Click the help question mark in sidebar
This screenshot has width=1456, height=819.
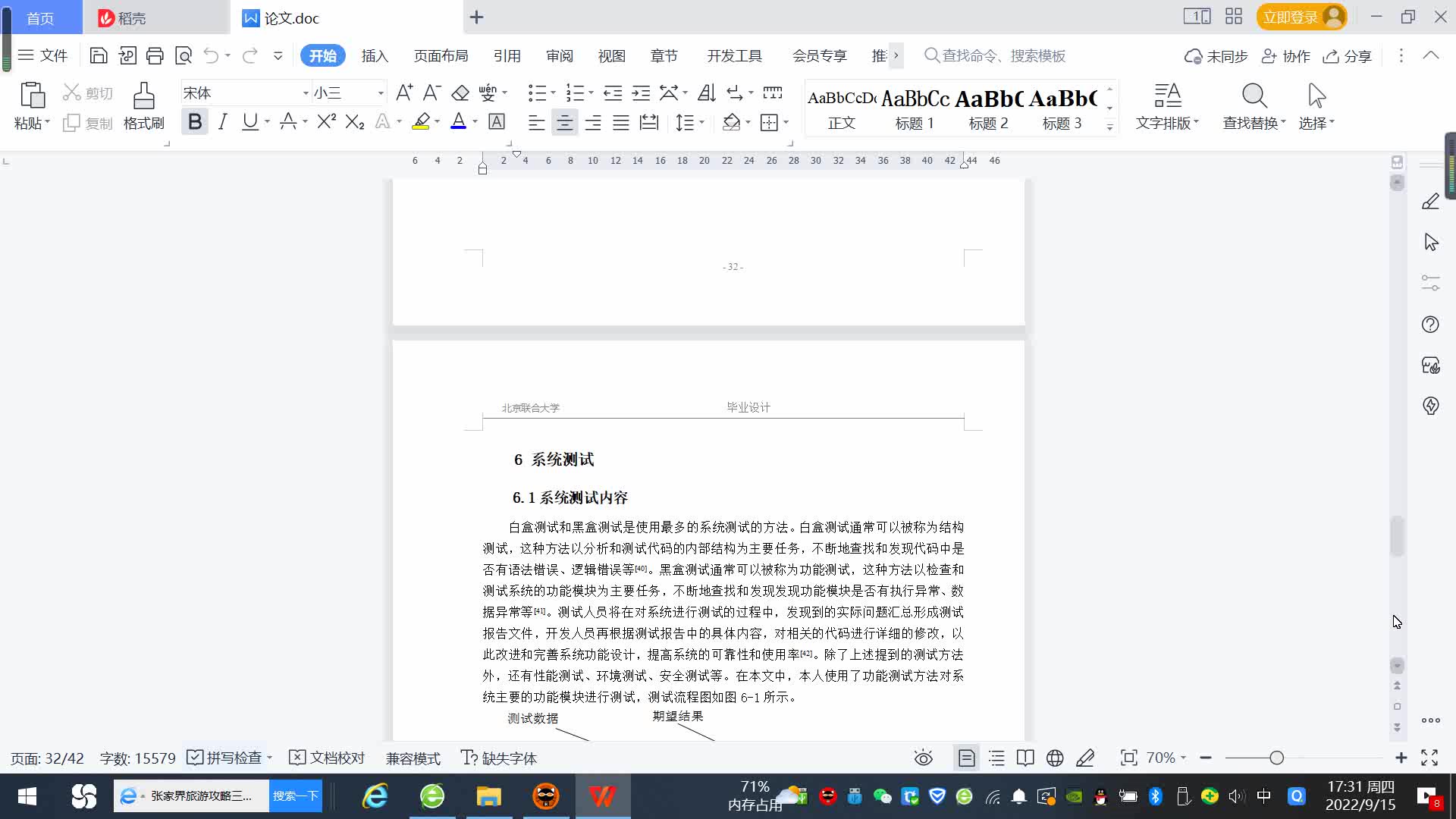tap(1430, 325)
